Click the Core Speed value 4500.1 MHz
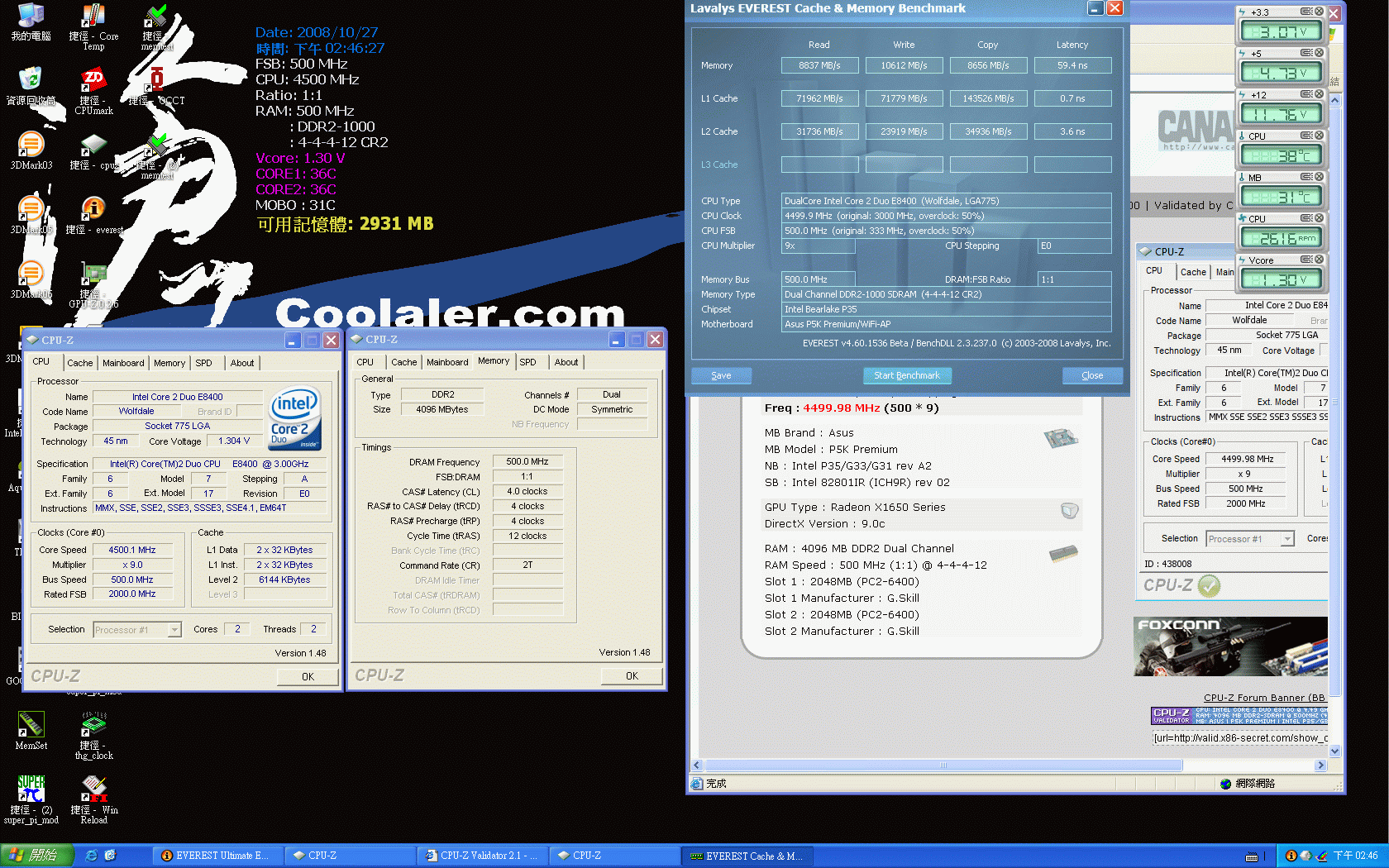The image size is (1389, 868). (x=132, y=550)
